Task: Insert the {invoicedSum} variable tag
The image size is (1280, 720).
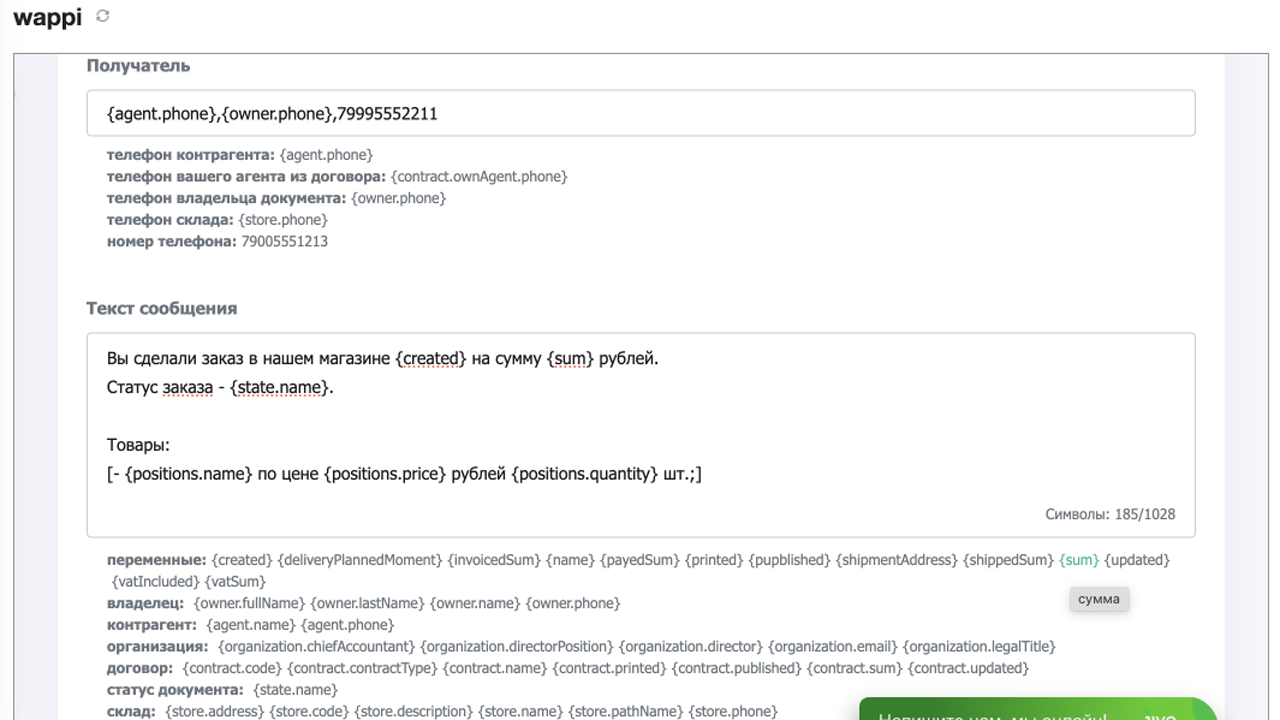Action: pyautogui.click(x=494, y=560)
